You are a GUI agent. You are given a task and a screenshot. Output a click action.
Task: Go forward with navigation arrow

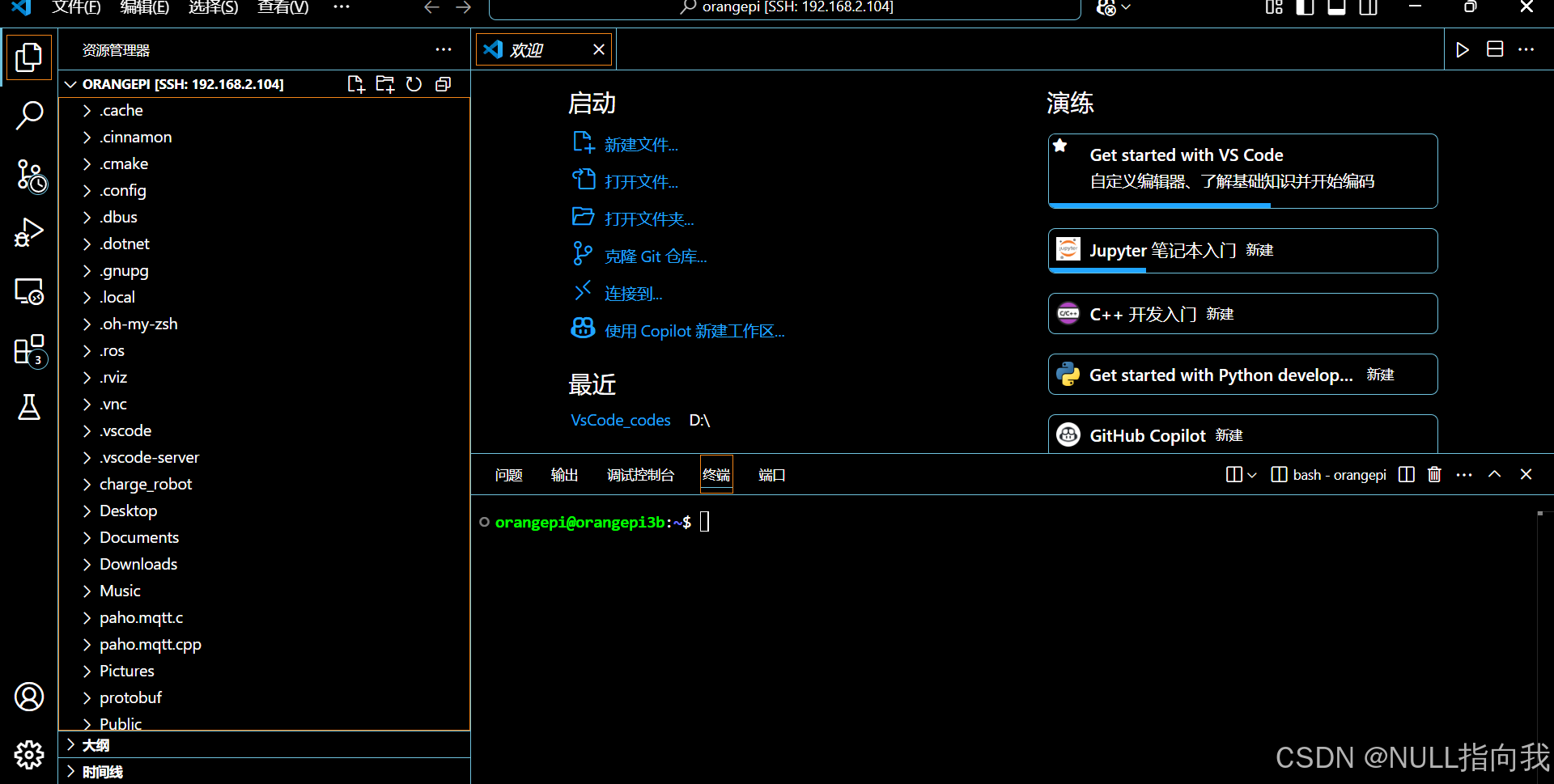click(x=464, y=7)
